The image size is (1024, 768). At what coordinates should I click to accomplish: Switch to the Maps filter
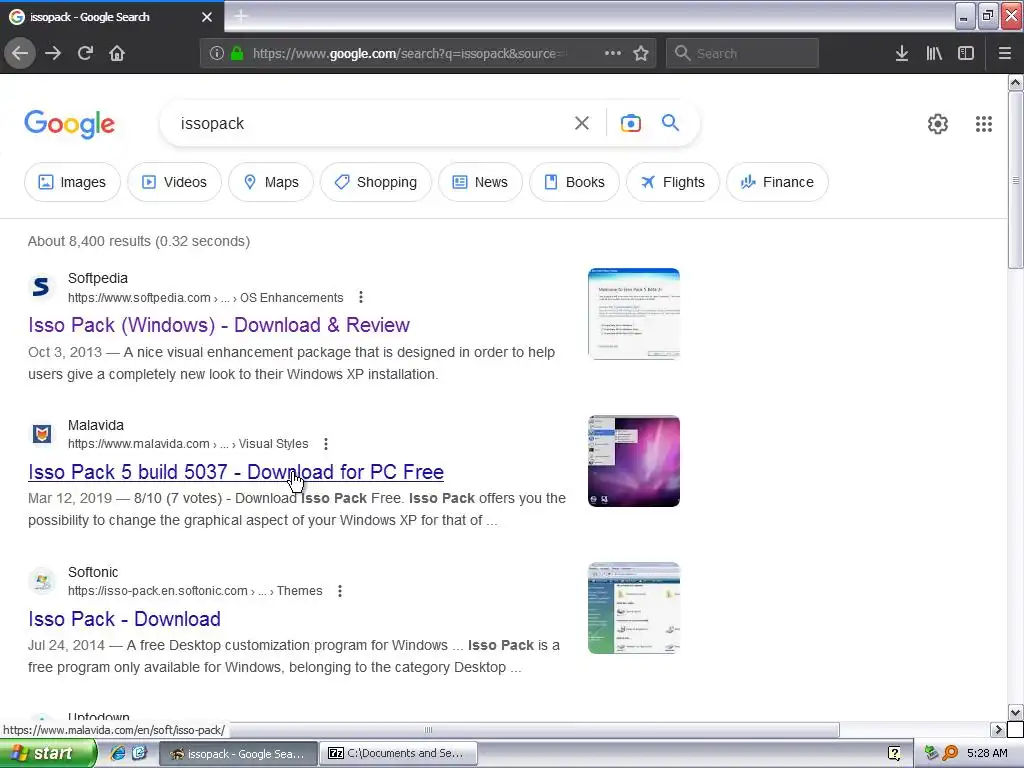click(271, 182)
